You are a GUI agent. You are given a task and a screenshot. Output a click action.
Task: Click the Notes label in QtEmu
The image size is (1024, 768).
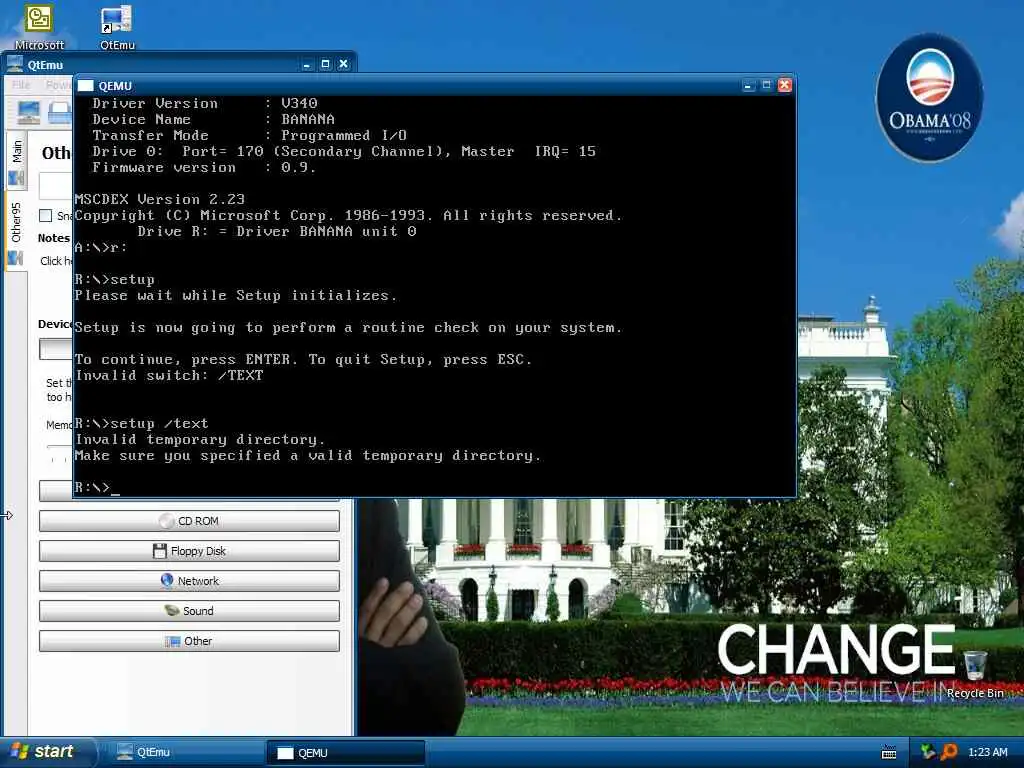[x=54, y=238]
